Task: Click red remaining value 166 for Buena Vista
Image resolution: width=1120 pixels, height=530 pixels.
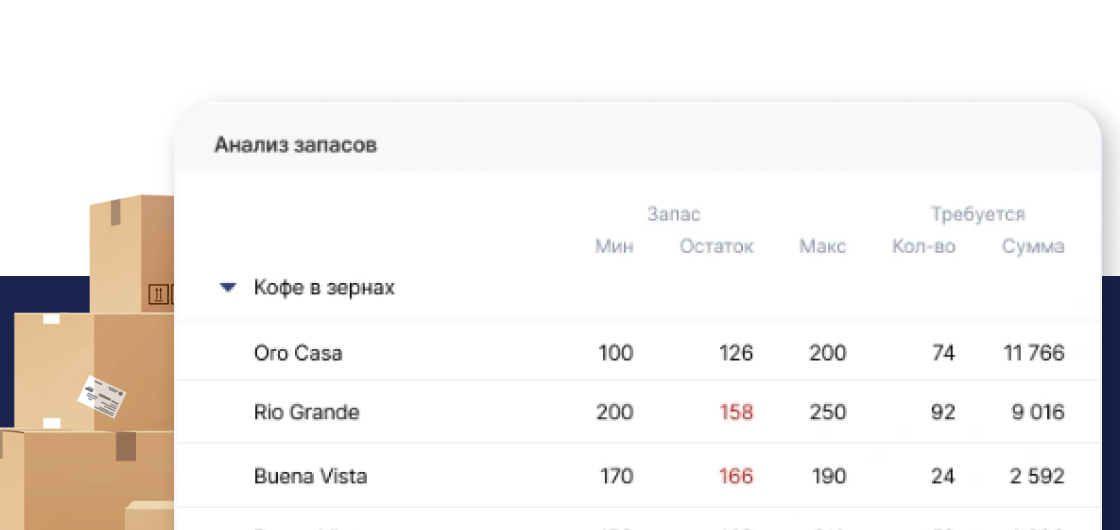Action: click(x=736, y=476)
